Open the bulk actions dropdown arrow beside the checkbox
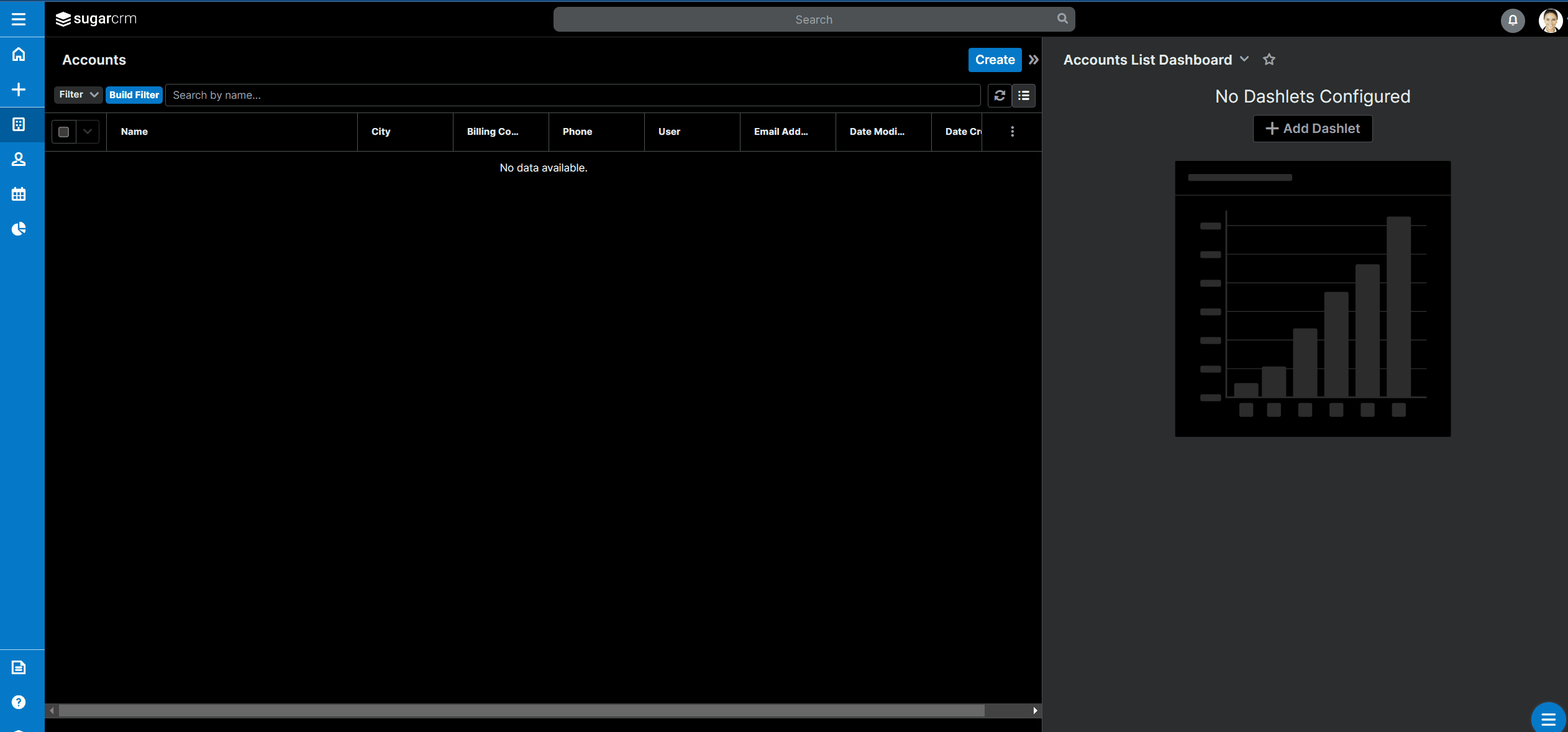 coord(88,132)
